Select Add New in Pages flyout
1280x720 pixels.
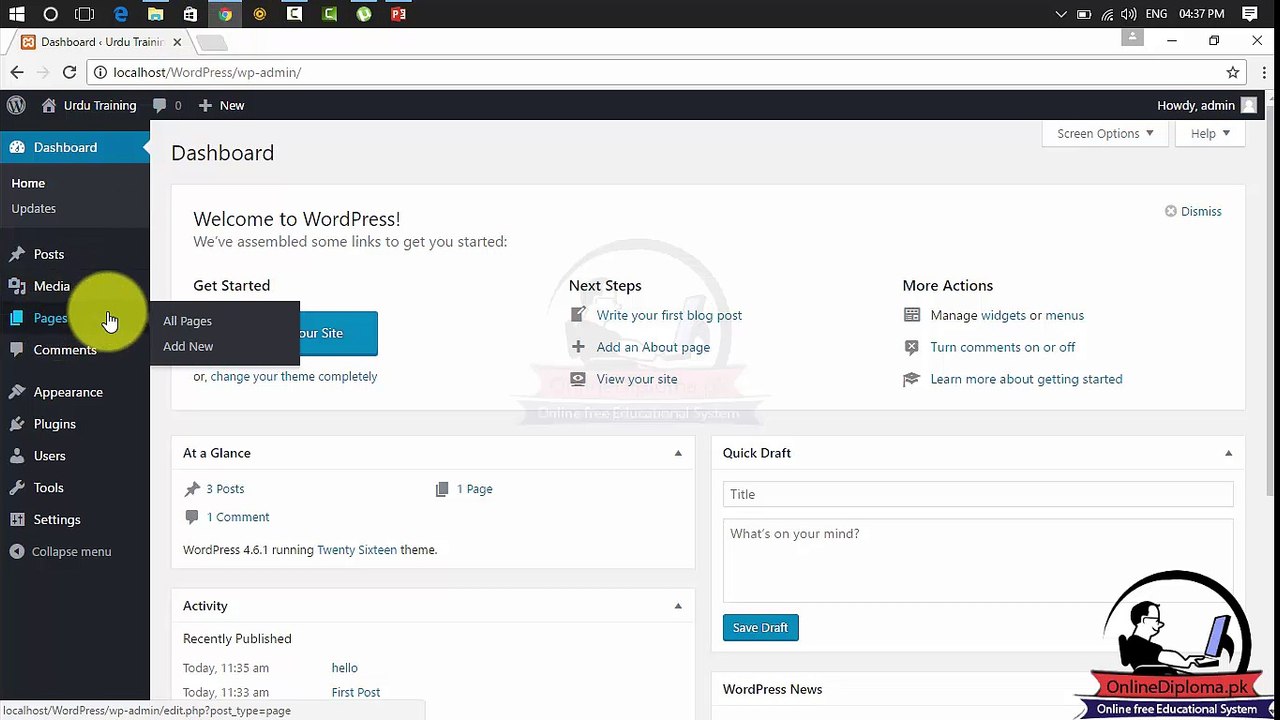[x=188, y=346]
